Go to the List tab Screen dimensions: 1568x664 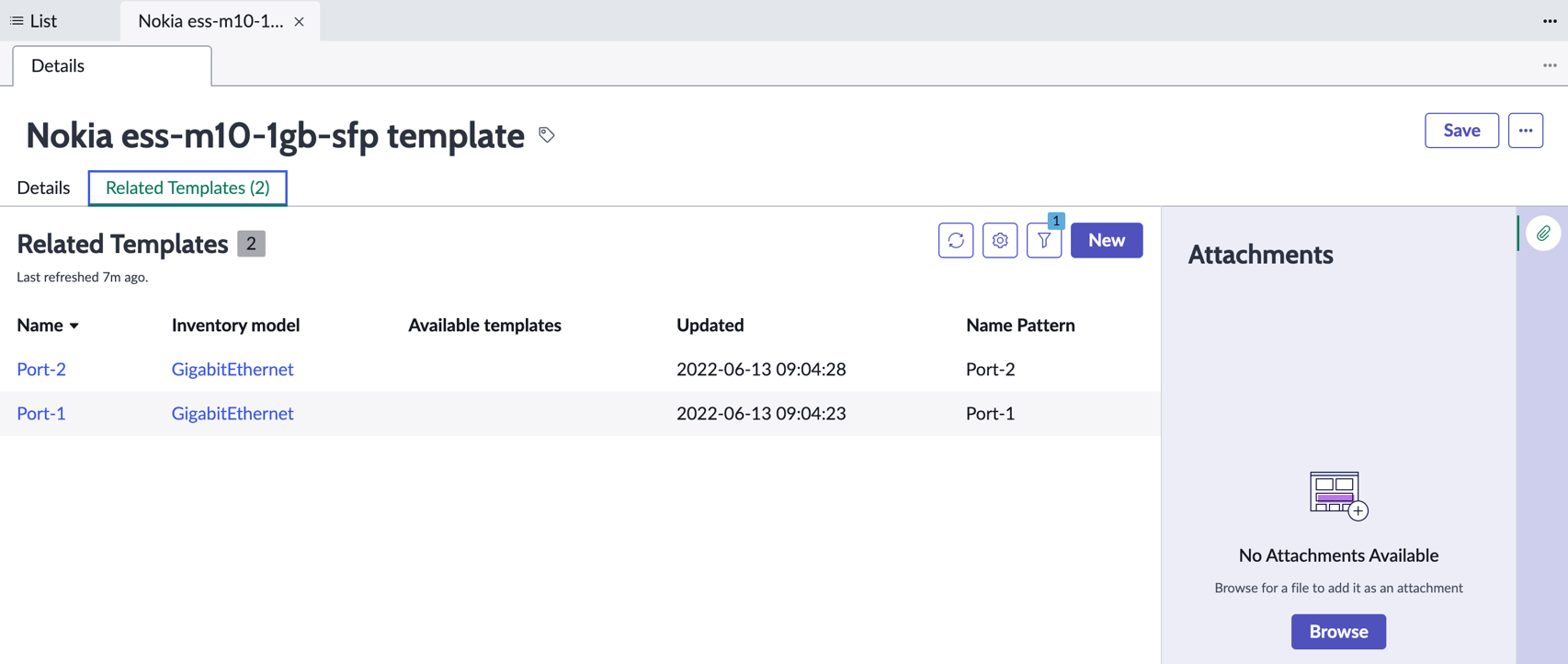click(x=34, y=20)
